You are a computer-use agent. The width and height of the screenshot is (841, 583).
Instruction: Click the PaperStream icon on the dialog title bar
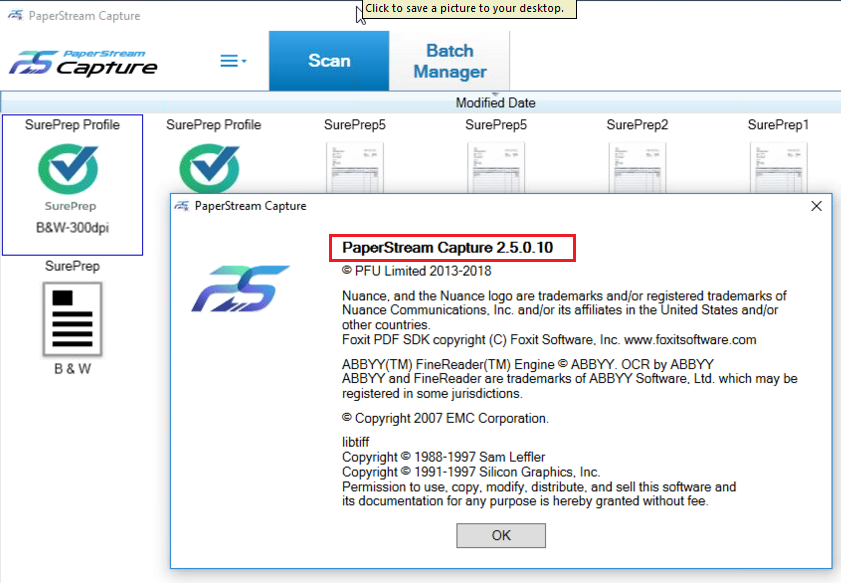[x=183, y=205]
